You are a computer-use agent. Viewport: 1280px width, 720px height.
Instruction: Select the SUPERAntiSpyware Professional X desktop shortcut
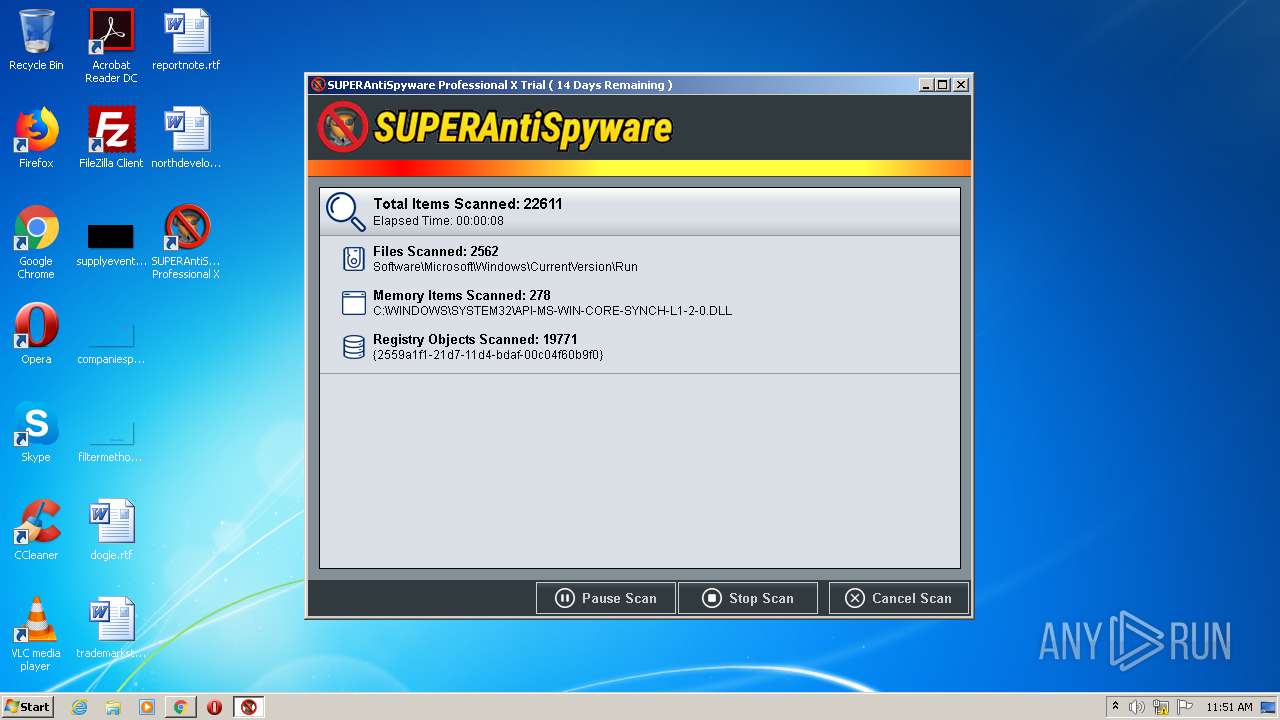coord(186,242)
